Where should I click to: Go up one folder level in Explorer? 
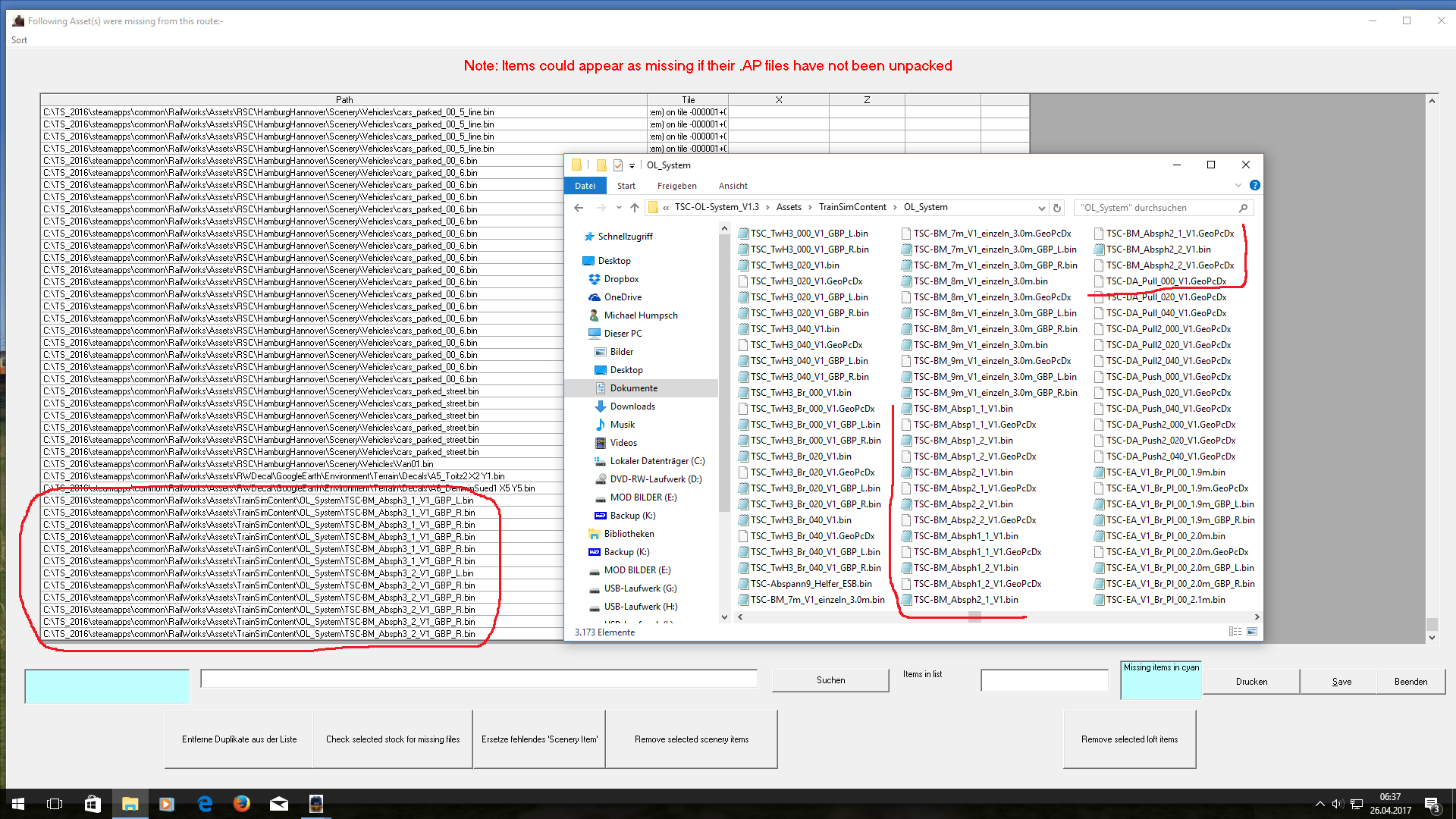coord(634,208)
